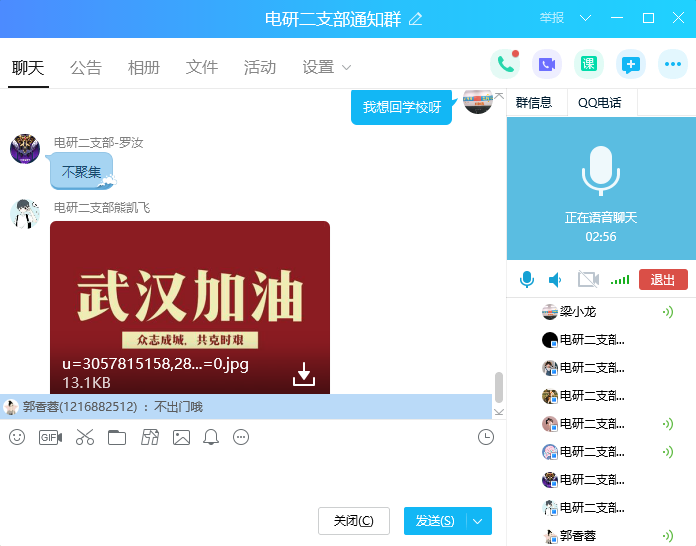Click the send file folder icon
Screen dimensions: 696x546
pyautogui.click(x=117, y=437)
